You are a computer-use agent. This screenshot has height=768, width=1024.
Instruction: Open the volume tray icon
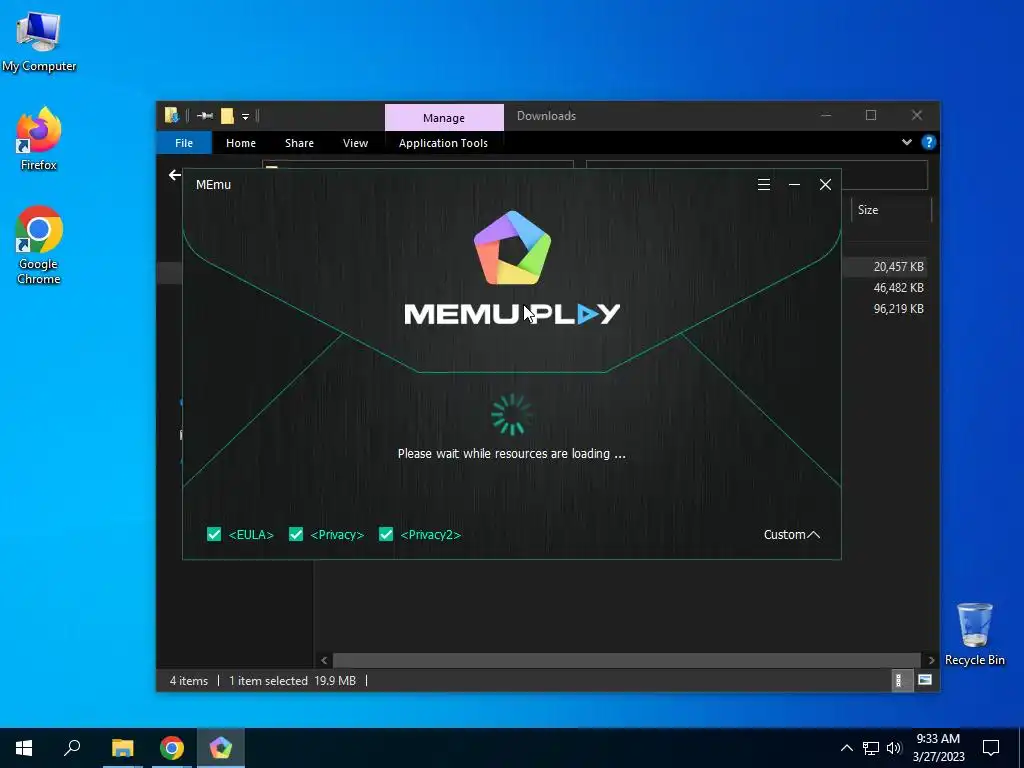click(894, 748)
